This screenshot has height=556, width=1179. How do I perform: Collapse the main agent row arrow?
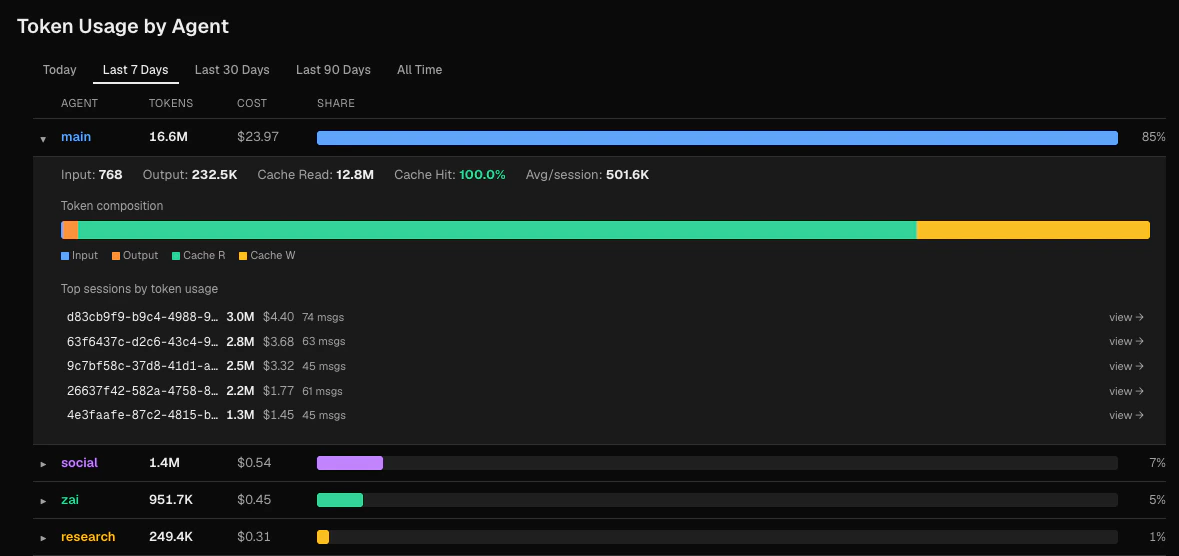pos(43,138)
